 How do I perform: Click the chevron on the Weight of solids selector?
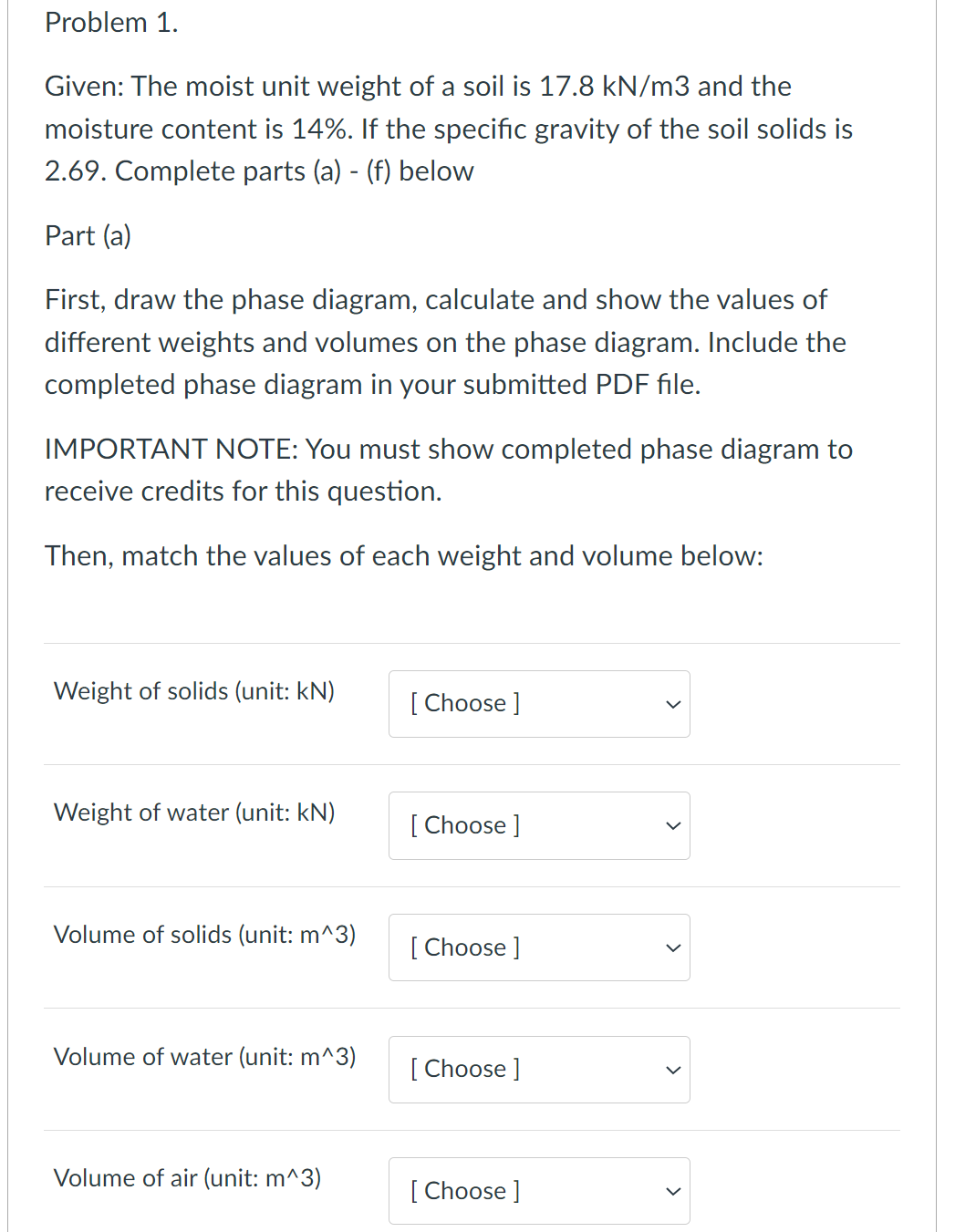point(672,703)
